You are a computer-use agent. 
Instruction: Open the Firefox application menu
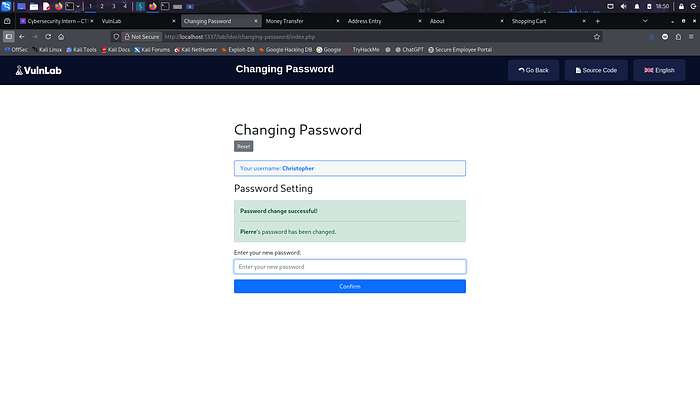coord(691,37)
